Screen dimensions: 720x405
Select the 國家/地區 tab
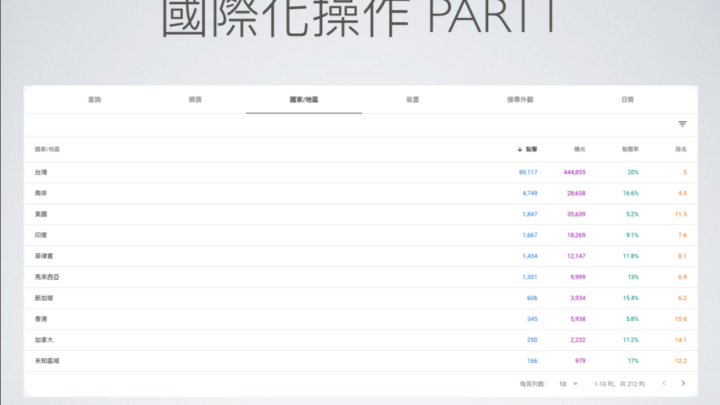[x=304, y=100]
